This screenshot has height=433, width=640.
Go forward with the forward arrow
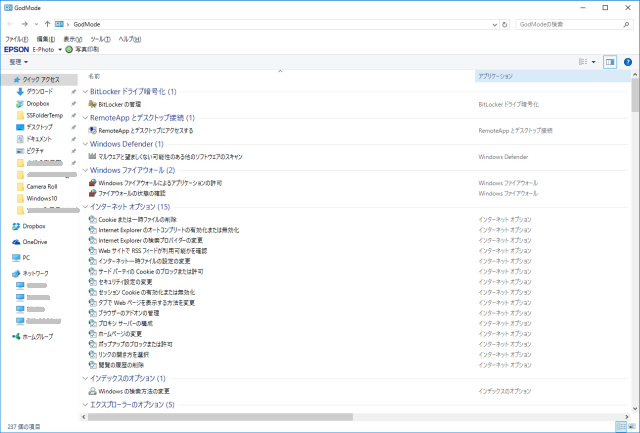[24, 24]
